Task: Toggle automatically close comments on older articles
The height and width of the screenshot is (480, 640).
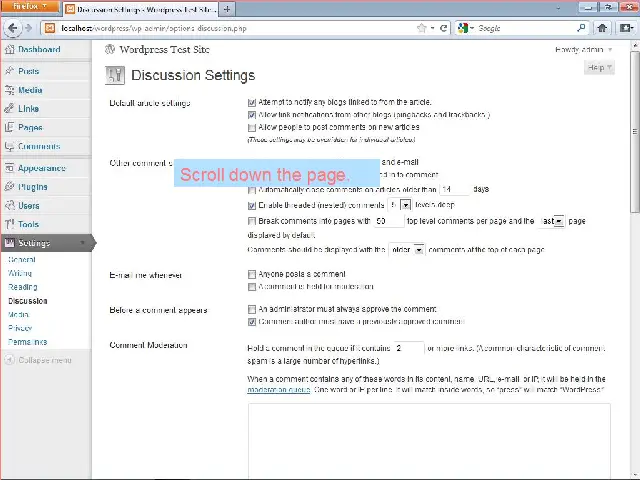Action: point(252,190)
